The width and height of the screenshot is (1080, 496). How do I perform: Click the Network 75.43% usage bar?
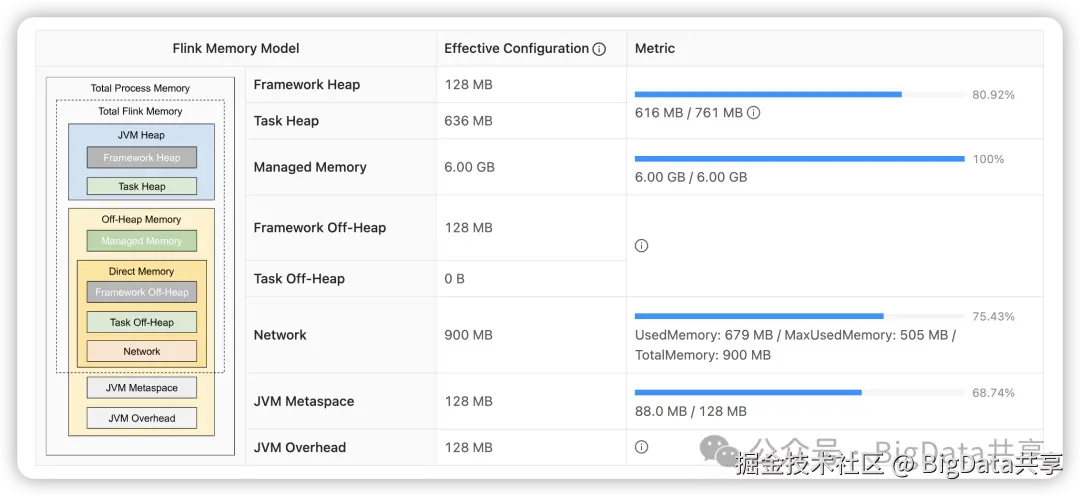759,316
